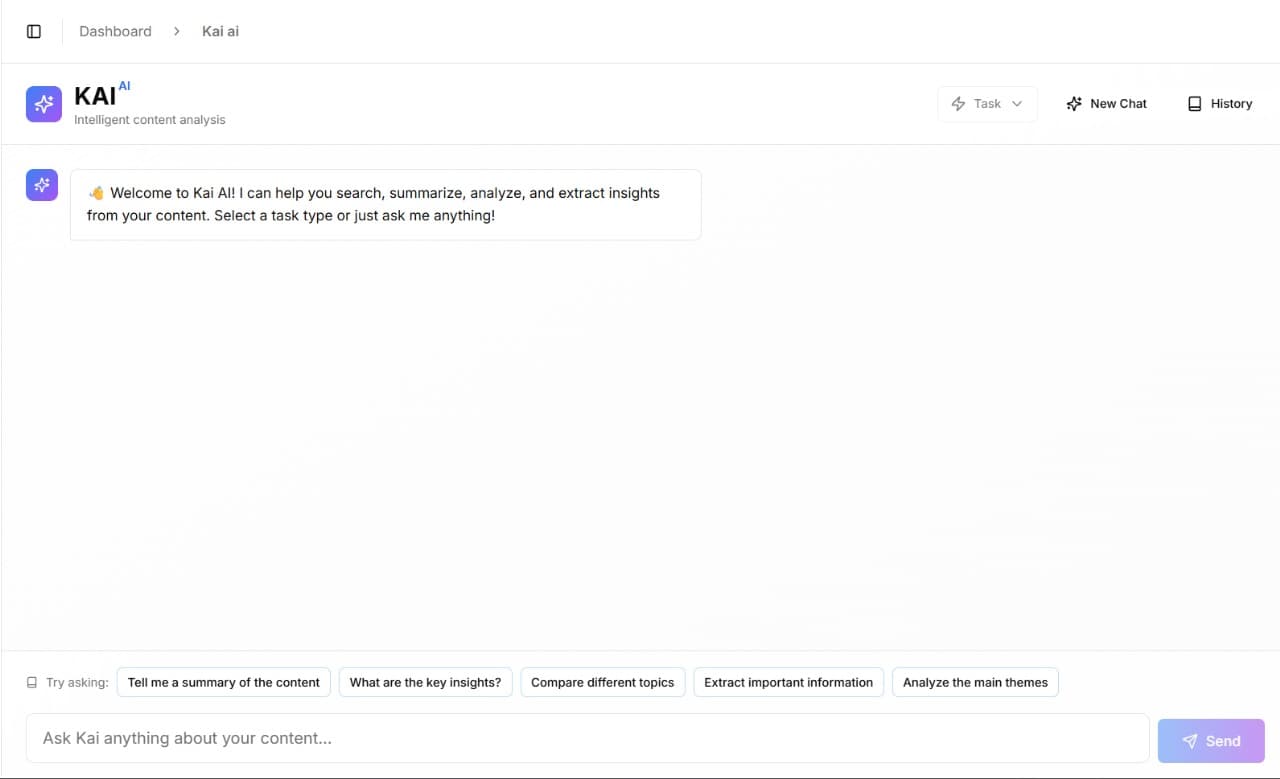The image size is (1280, 779).
Task: Click the Kai avatar beside welcome message
Action: pyautogui.click(x=42, y=185)
